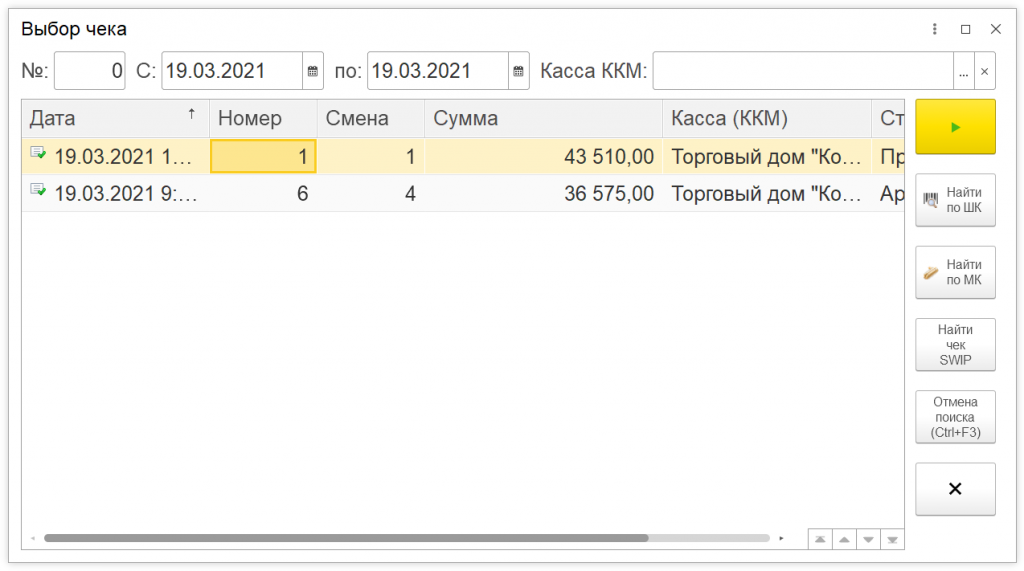Image resolution: width=1024 pixels, height=571 pixels.
Task: Jump to first row with the double-up arrow
Action: (820, 539)
